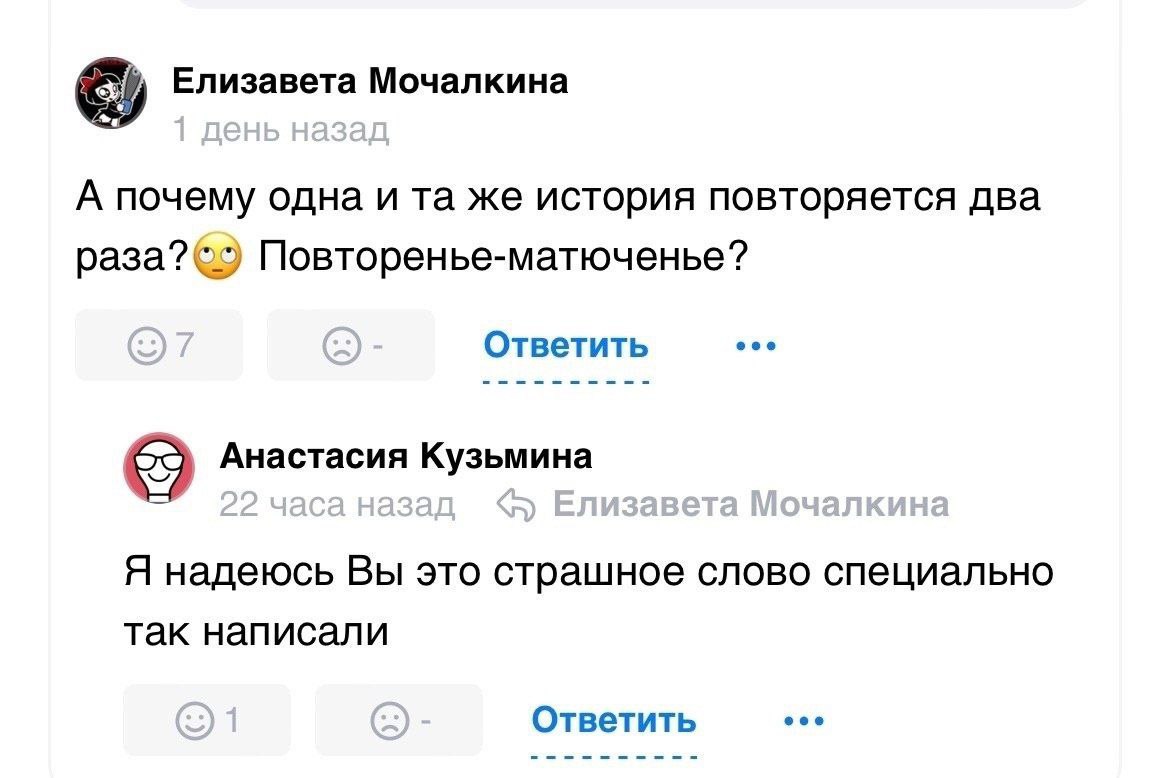Dislike Анастасия Кузьмина's reply with the sad face
The width and height of the screenshot is (1170, 778).
(398, 720)
